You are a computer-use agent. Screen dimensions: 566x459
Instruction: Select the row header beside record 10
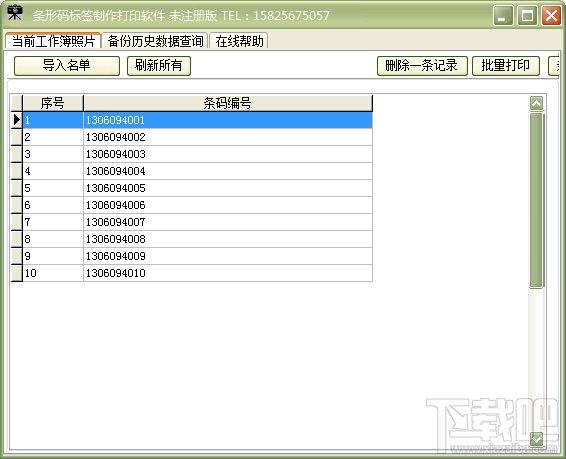[17, 273]
